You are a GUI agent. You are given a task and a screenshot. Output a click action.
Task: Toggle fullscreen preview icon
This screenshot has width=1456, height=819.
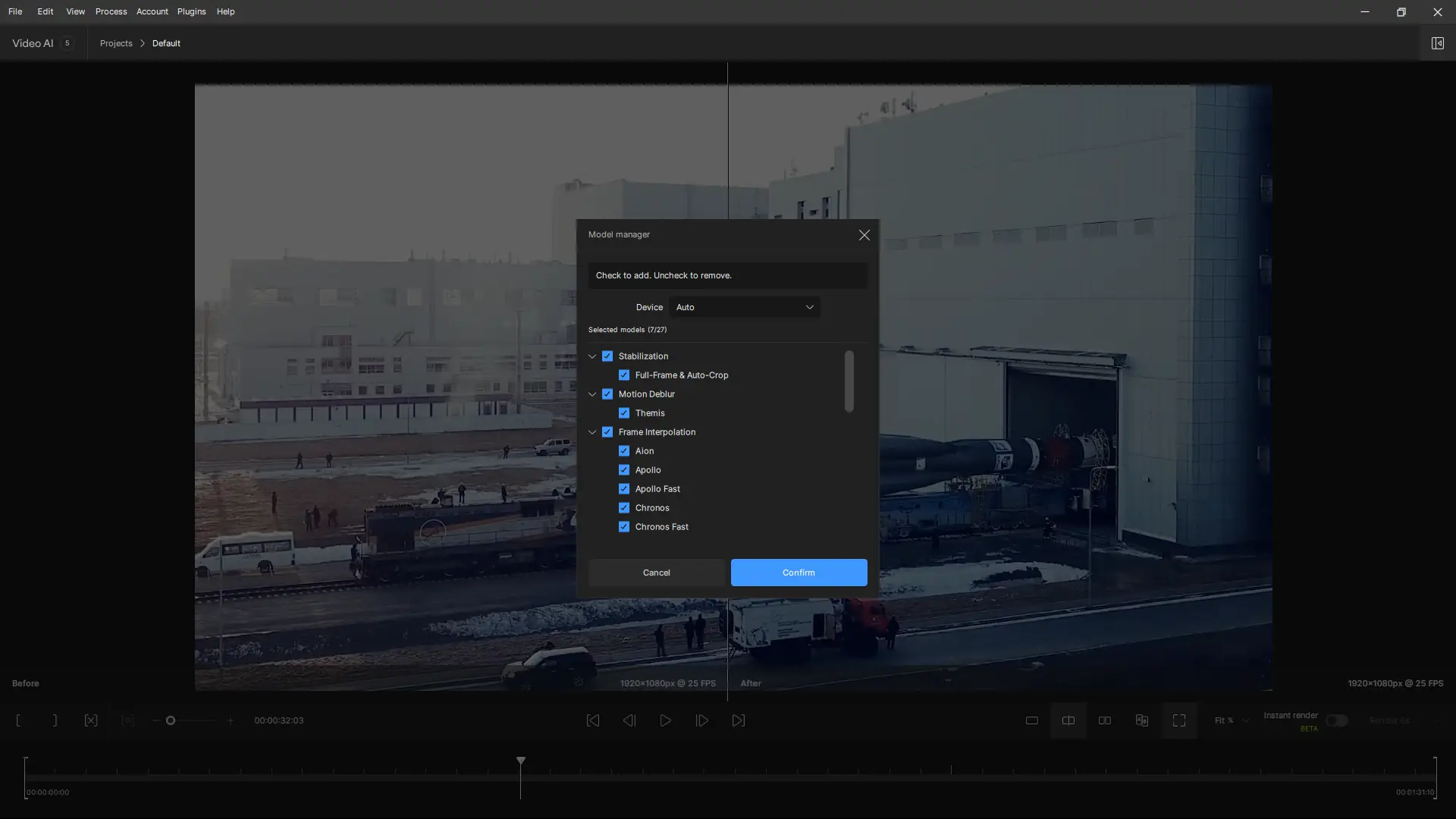1178,720
